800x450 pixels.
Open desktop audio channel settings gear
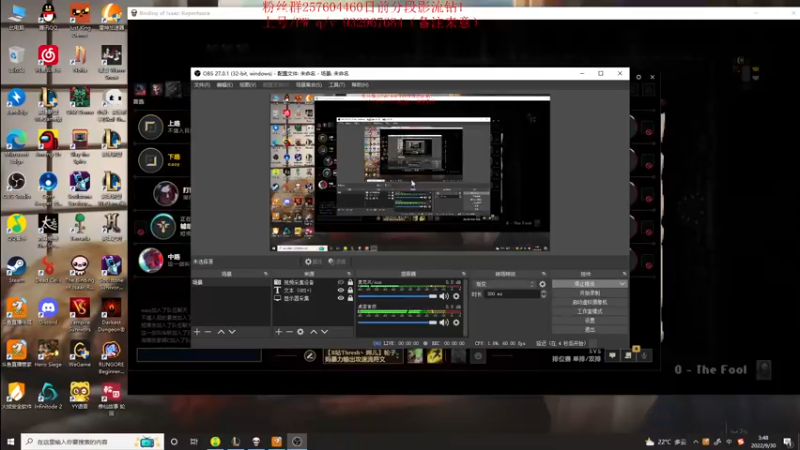tap(456, 322)
